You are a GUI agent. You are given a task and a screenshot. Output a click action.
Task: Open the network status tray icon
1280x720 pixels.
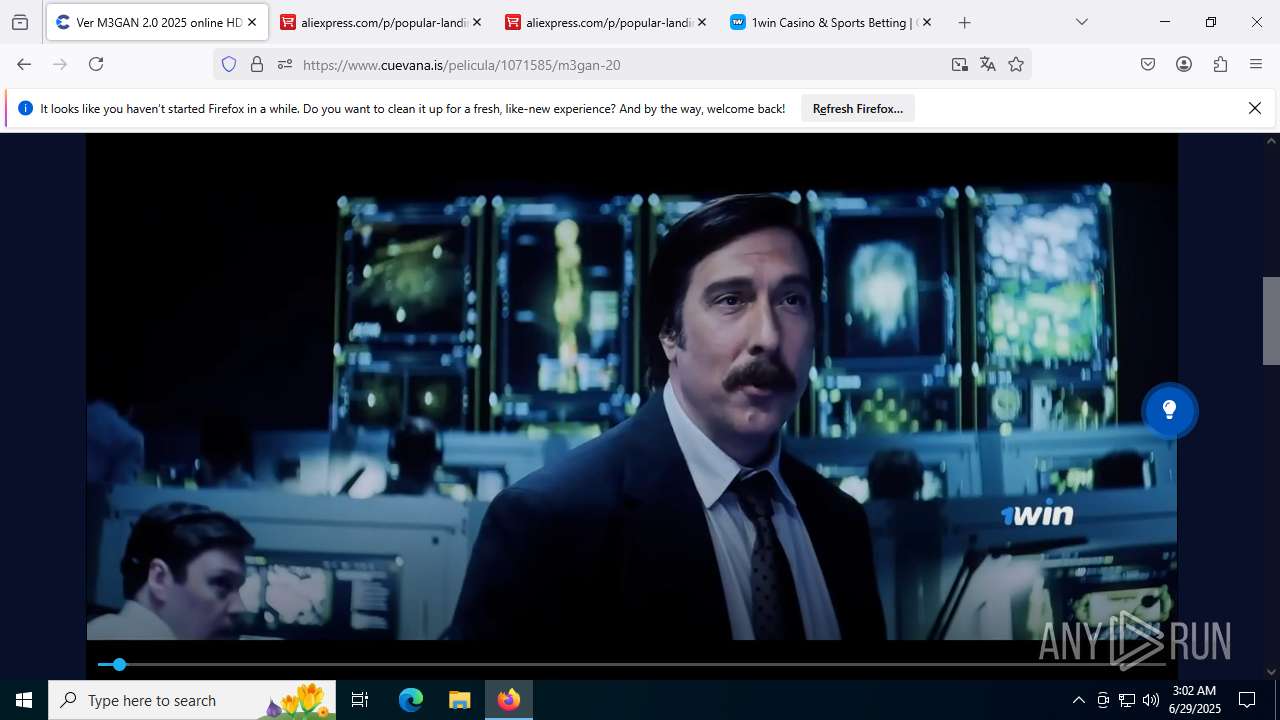(x=1127, y=700)
